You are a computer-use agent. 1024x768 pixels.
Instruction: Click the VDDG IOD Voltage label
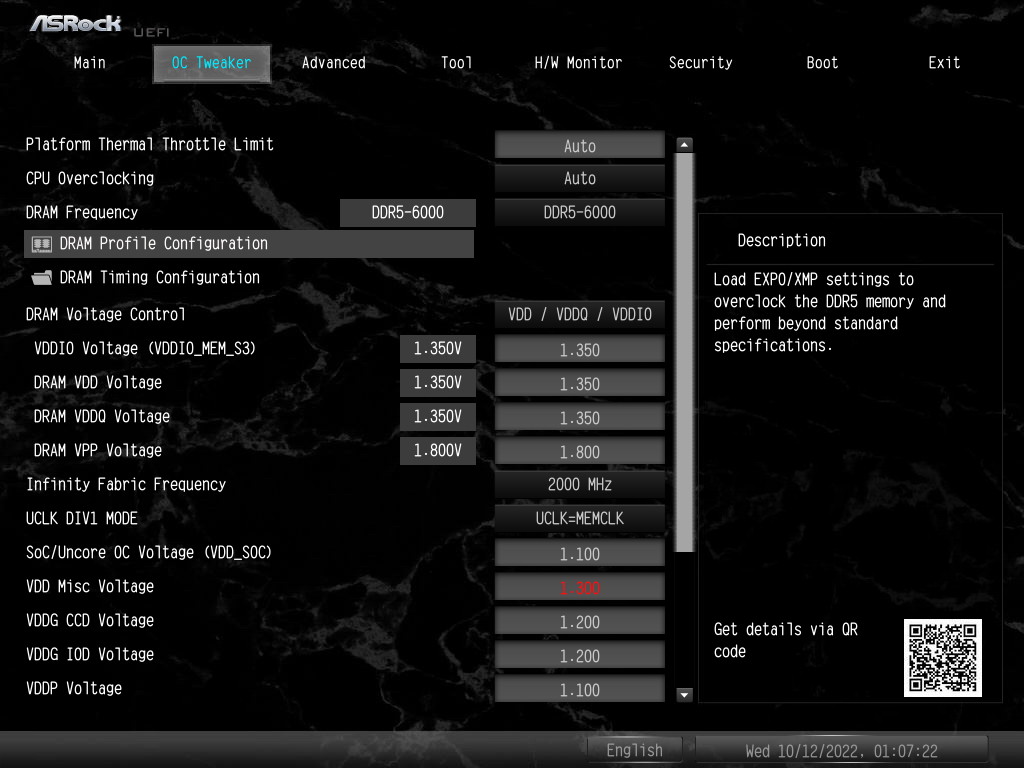(x=89, y=654)
